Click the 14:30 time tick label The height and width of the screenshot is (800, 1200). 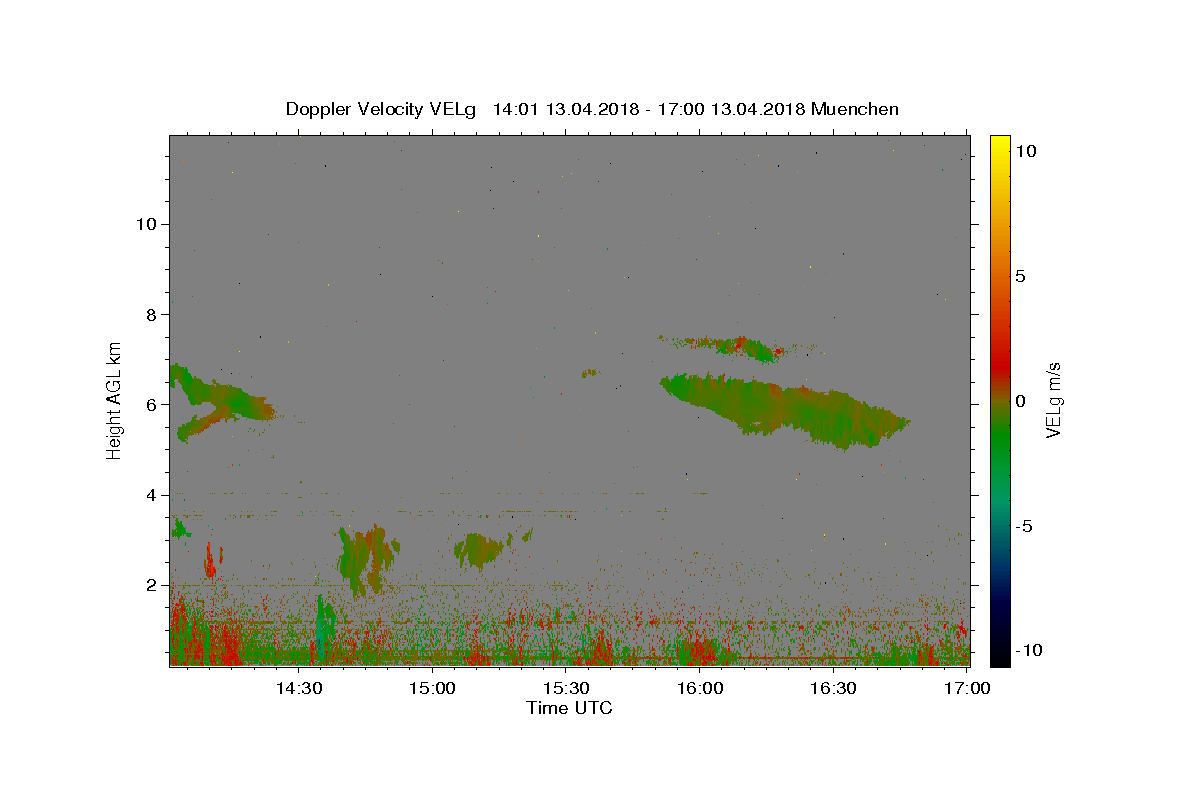point(299,688)
